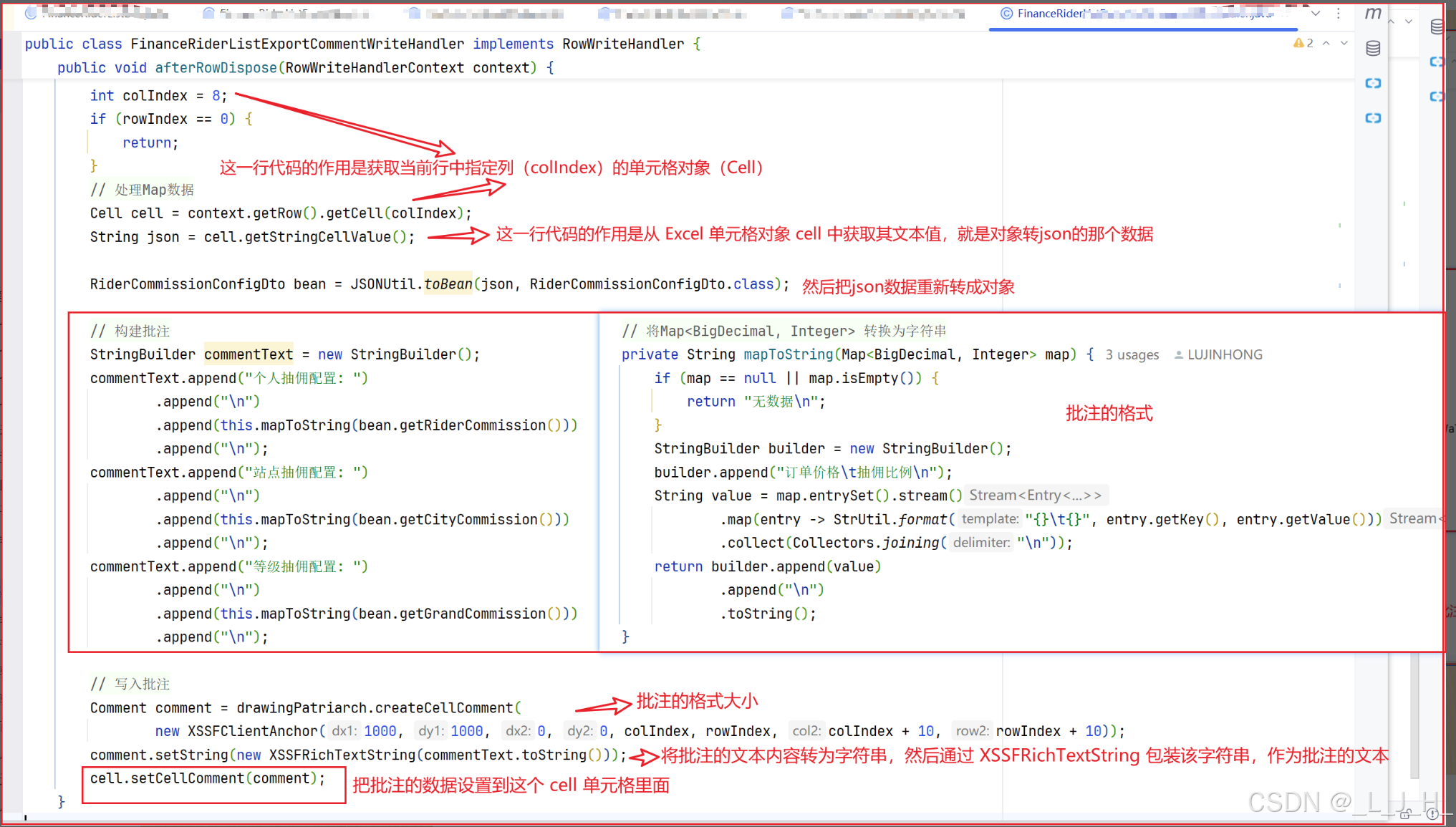Click the RowWriteHandler interface name
1456x827 pixels.
click(x=623, y=44)
